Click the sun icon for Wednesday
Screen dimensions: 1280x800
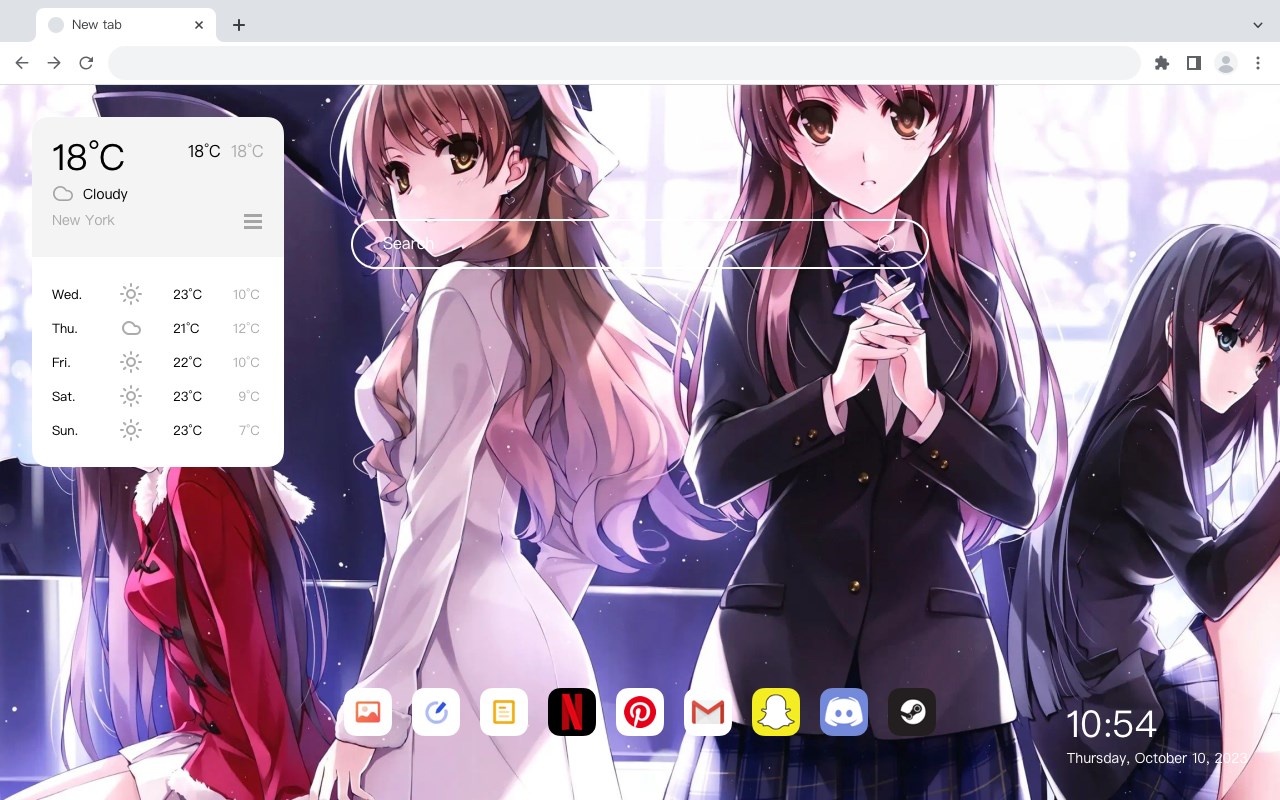click(131, 294)
